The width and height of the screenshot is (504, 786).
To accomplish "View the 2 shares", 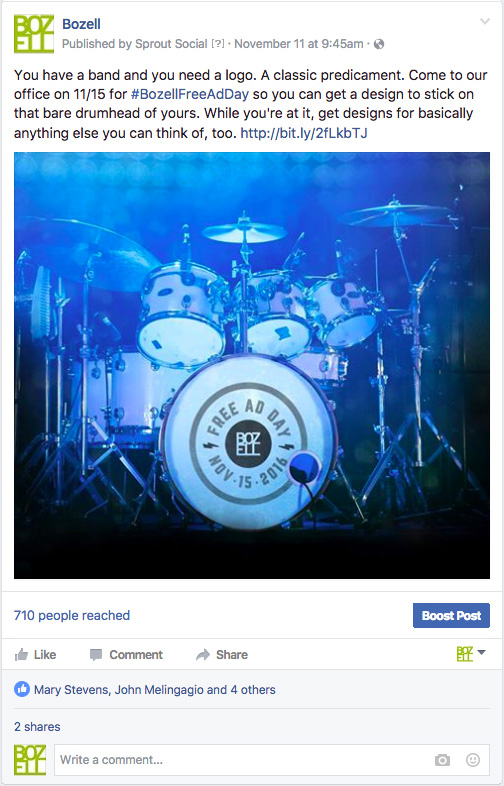I will click(x=37, y=727).
